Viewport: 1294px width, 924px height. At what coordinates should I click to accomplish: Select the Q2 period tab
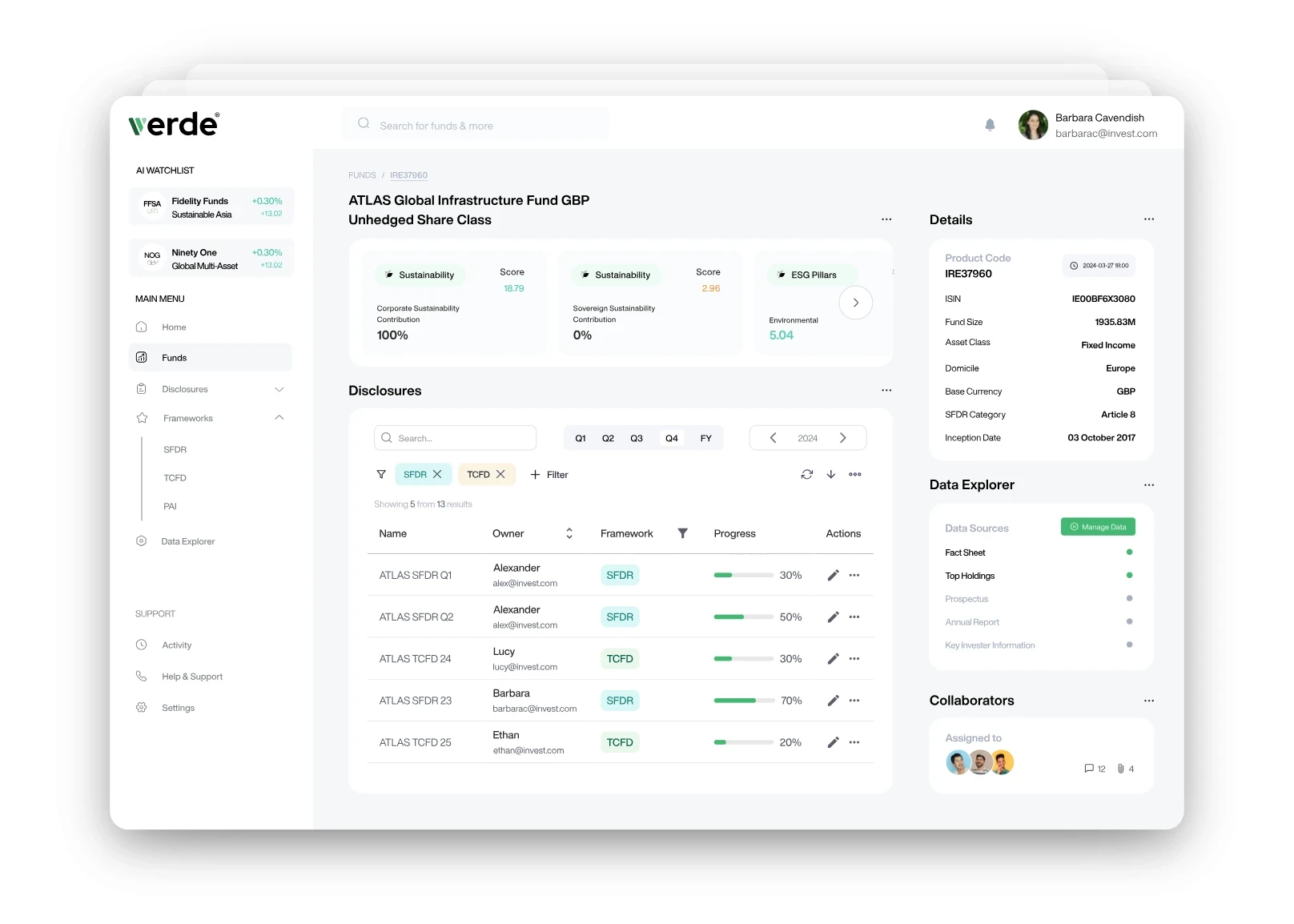tap(609, 439)
